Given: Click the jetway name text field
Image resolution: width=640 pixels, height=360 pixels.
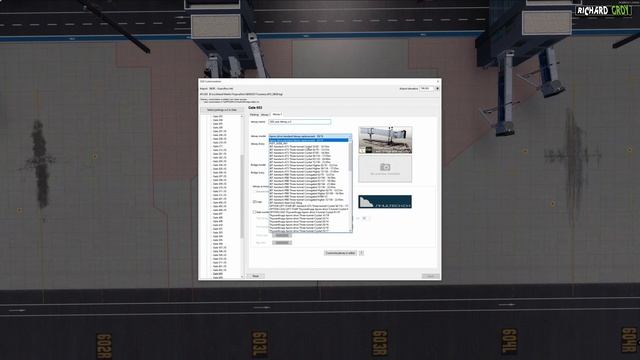Looking at the screenshot, I should pyautogui.click(x=300, y=122).
